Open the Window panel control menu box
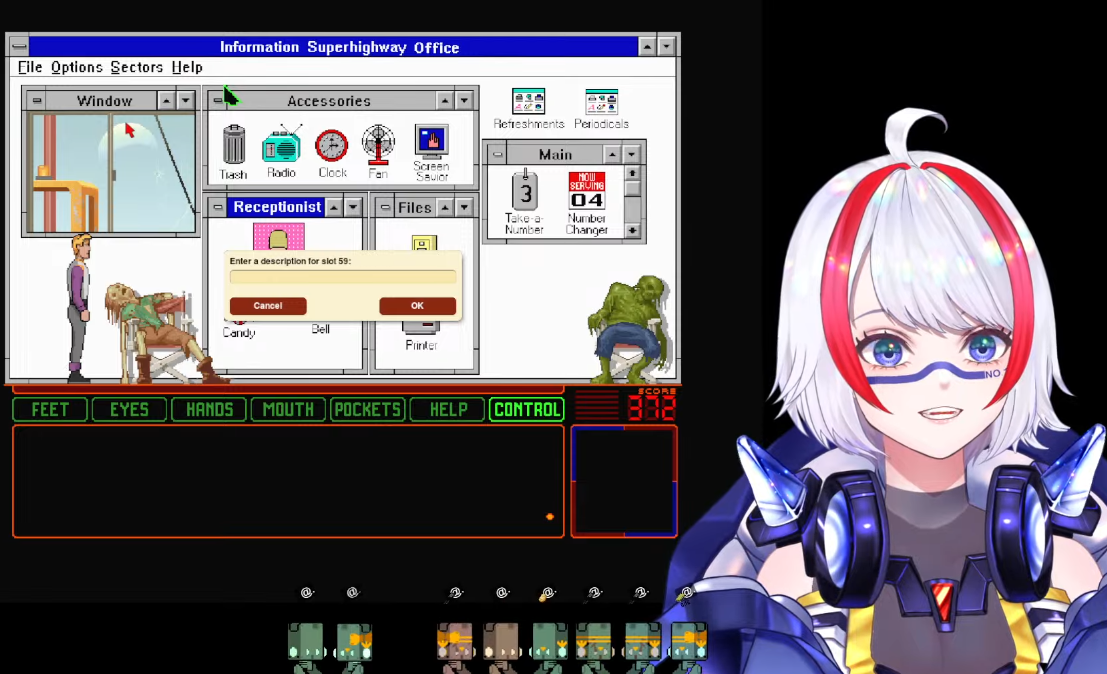The width and height of the screenshot is (1107, 674). pos(37,100)
